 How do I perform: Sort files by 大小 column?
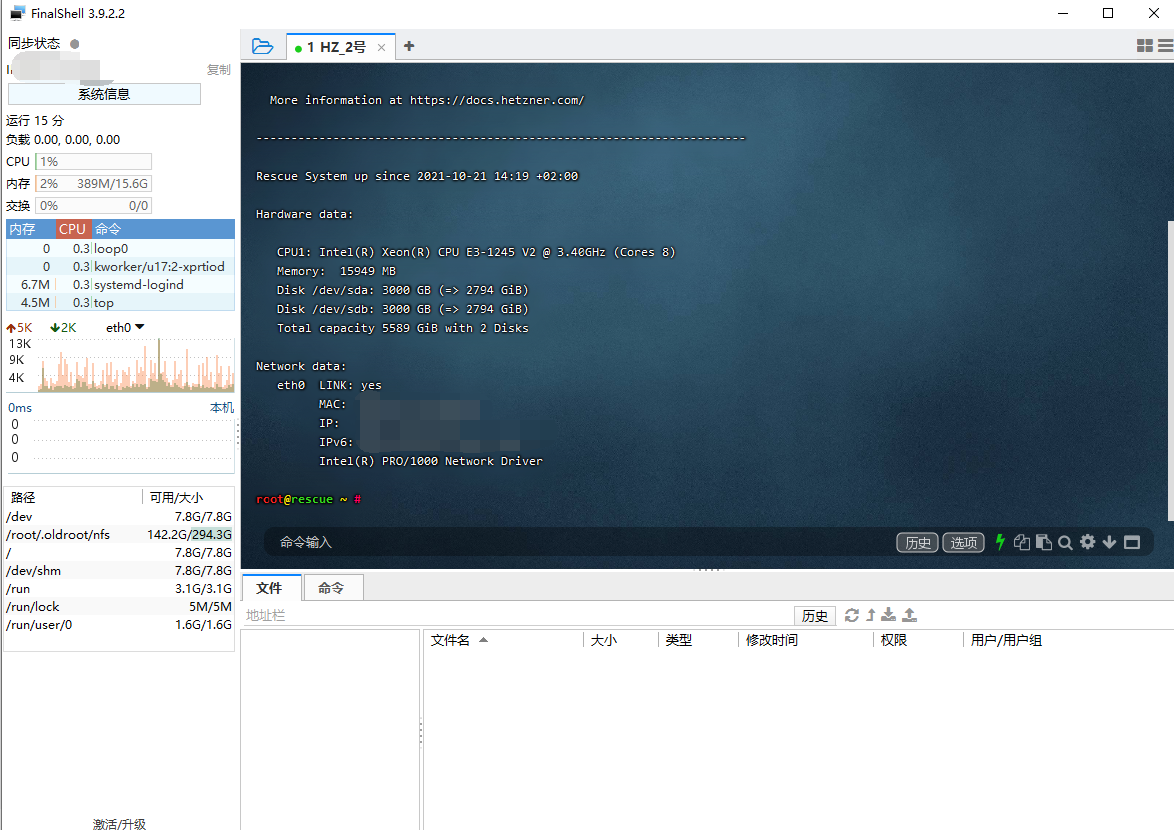621,641
